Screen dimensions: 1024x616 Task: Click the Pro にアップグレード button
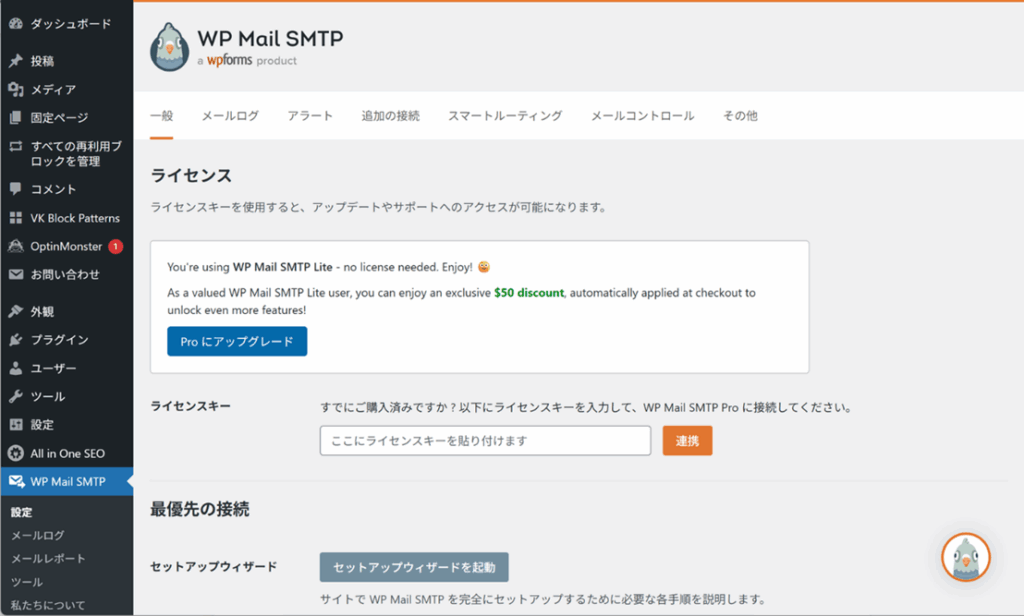pos(237,341)
